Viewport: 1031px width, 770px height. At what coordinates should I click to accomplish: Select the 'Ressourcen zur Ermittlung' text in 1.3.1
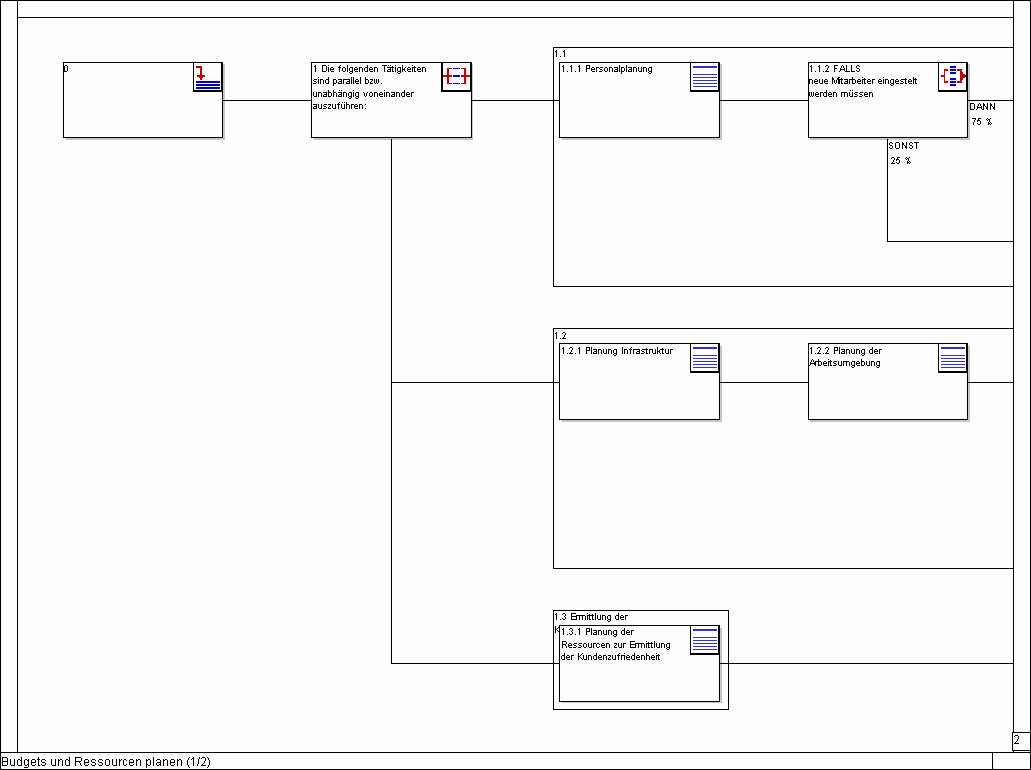point(616,645)
